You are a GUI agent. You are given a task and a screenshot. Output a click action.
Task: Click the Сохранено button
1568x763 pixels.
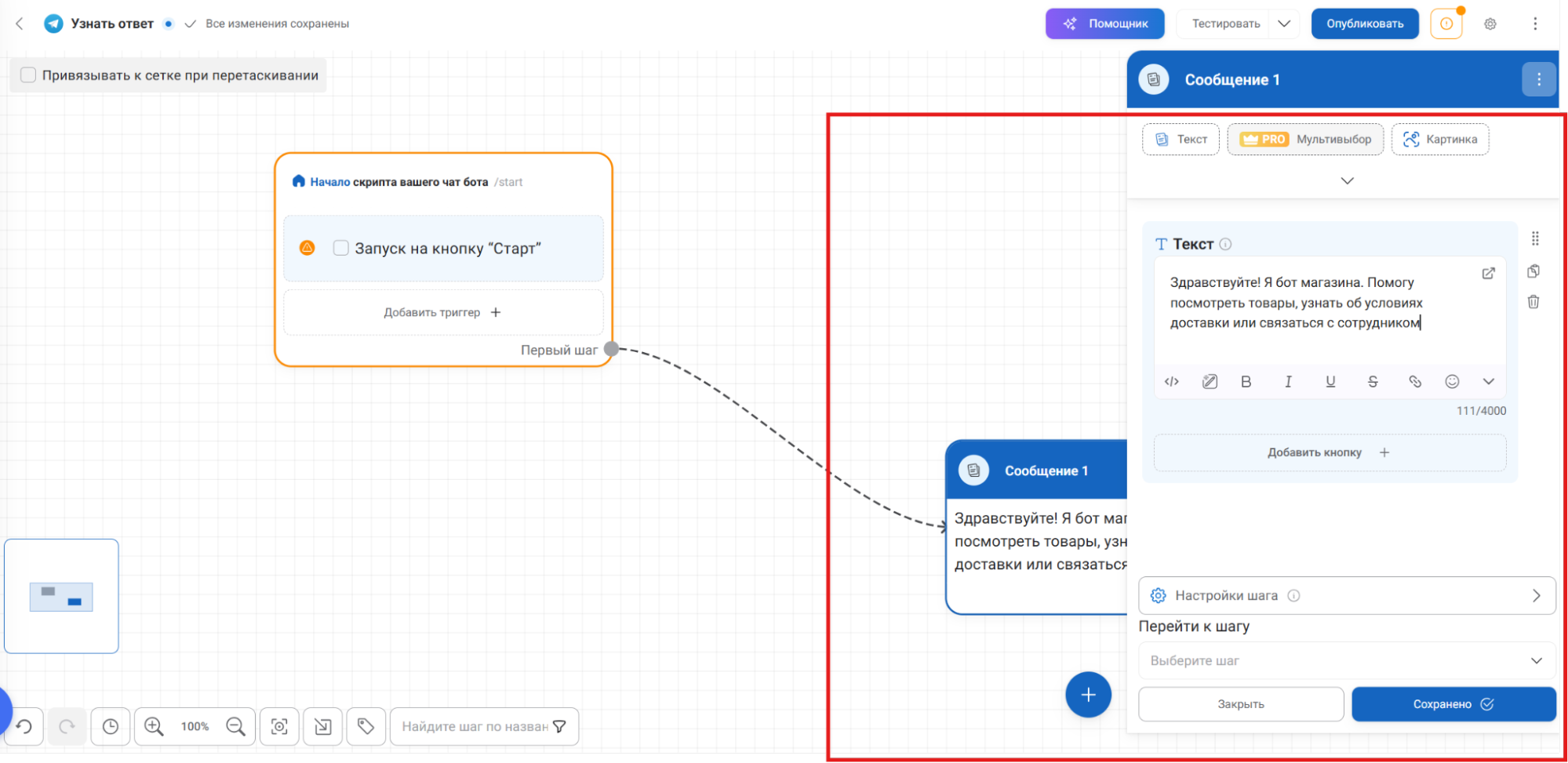click(1453, 704)
